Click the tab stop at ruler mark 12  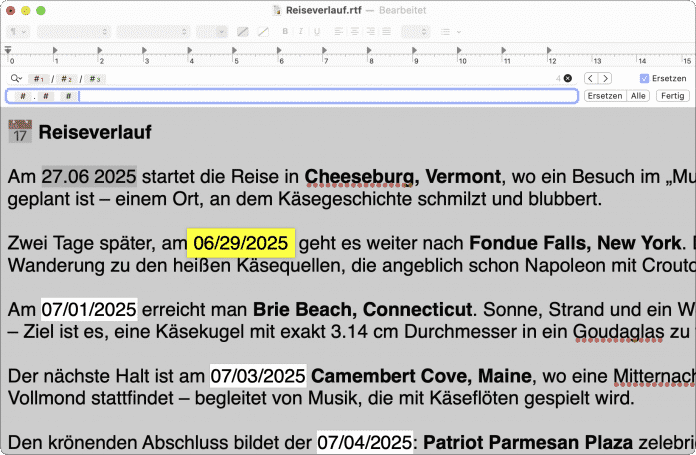[550, 50]
